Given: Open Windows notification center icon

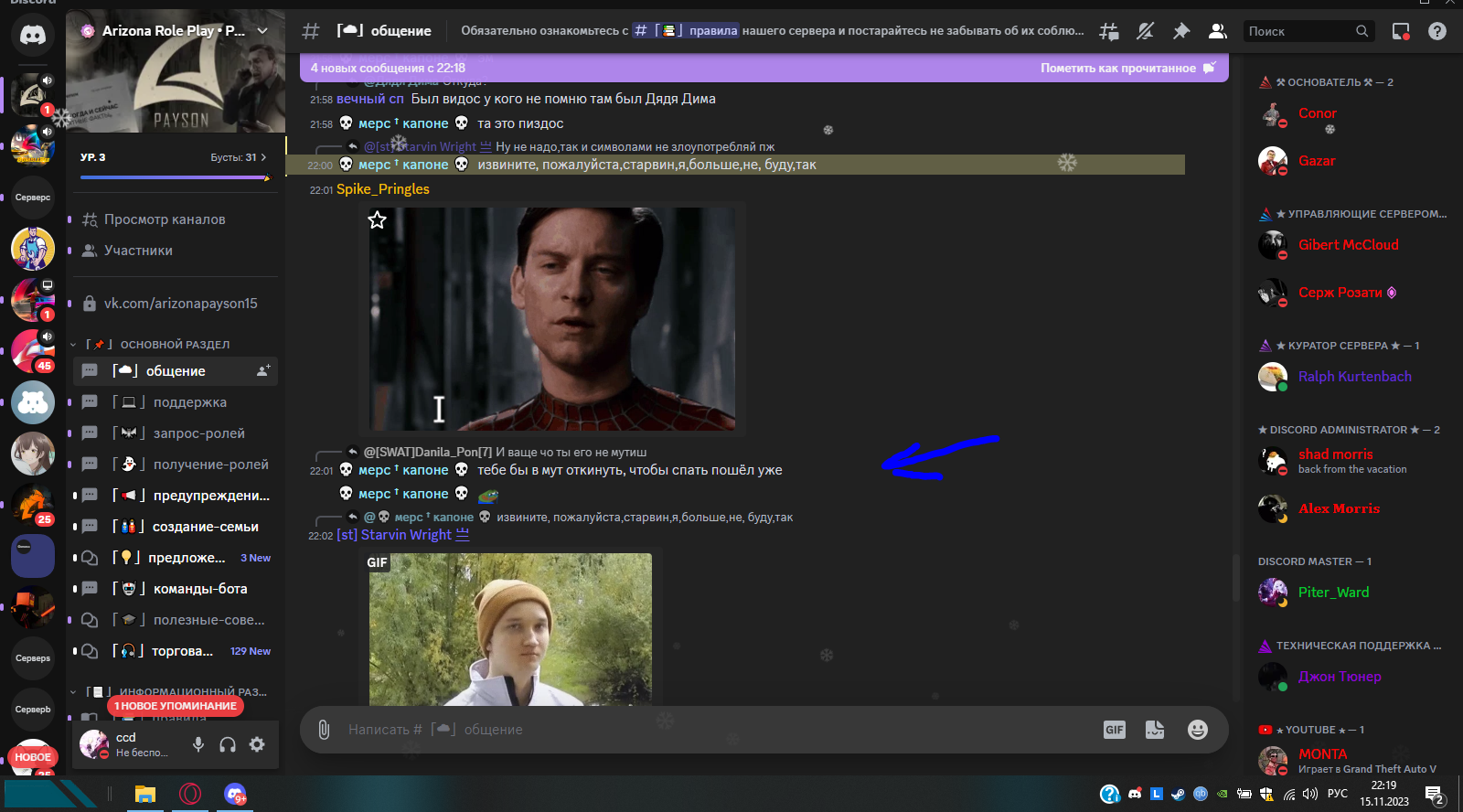Looking at the screenshot, I should pyautogui.click(x=1435, y=795).
